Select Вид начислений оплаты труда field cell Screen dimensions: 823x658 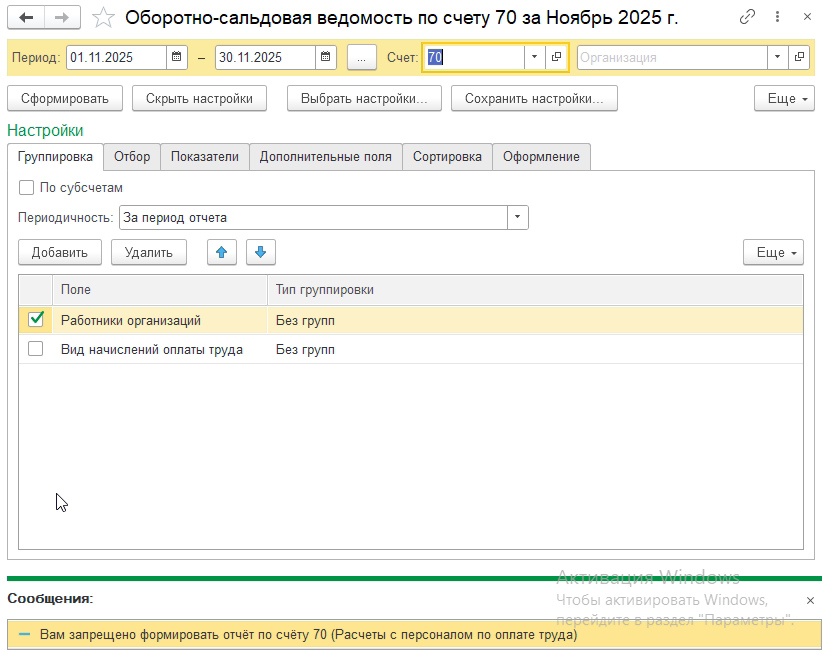(x=160, y=349)
